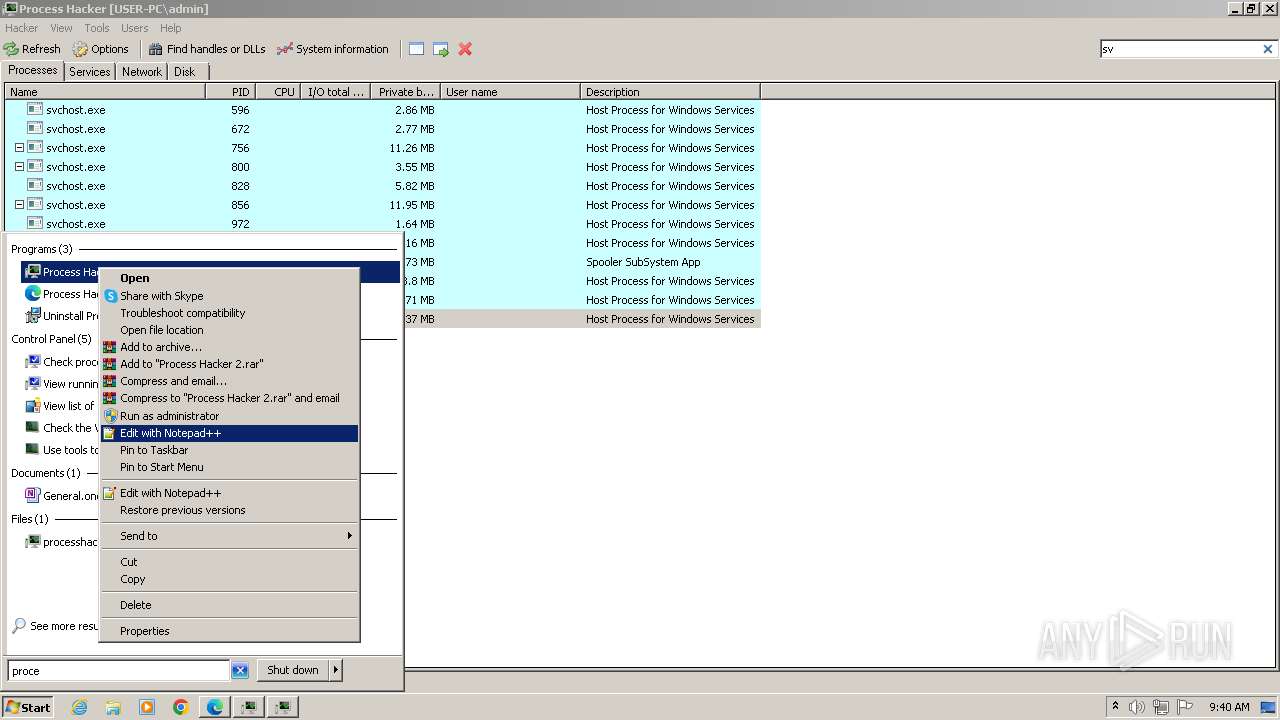Click the Shut down button
Viewport: 1280px width, 720px height.
(293, 670)
